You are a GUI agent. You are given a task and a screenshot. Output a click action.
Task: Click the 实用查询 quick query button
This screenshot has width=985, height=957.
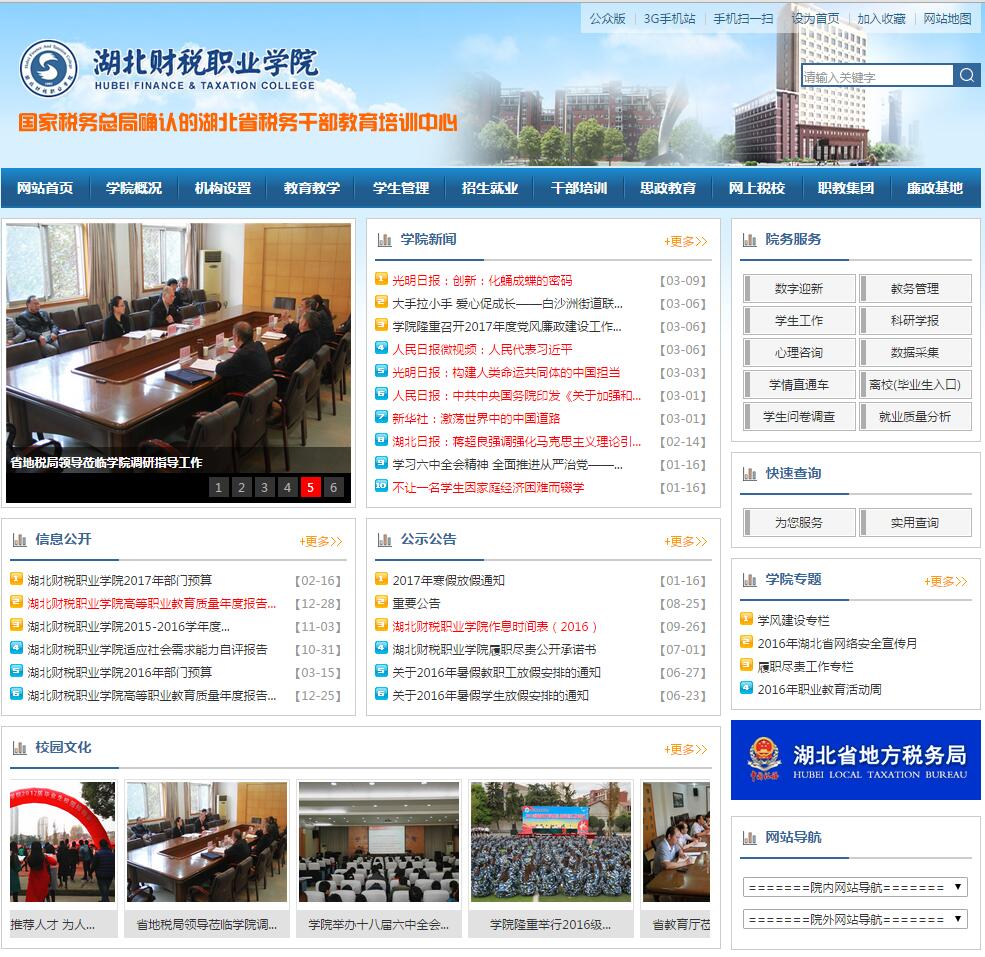(915, 522)
